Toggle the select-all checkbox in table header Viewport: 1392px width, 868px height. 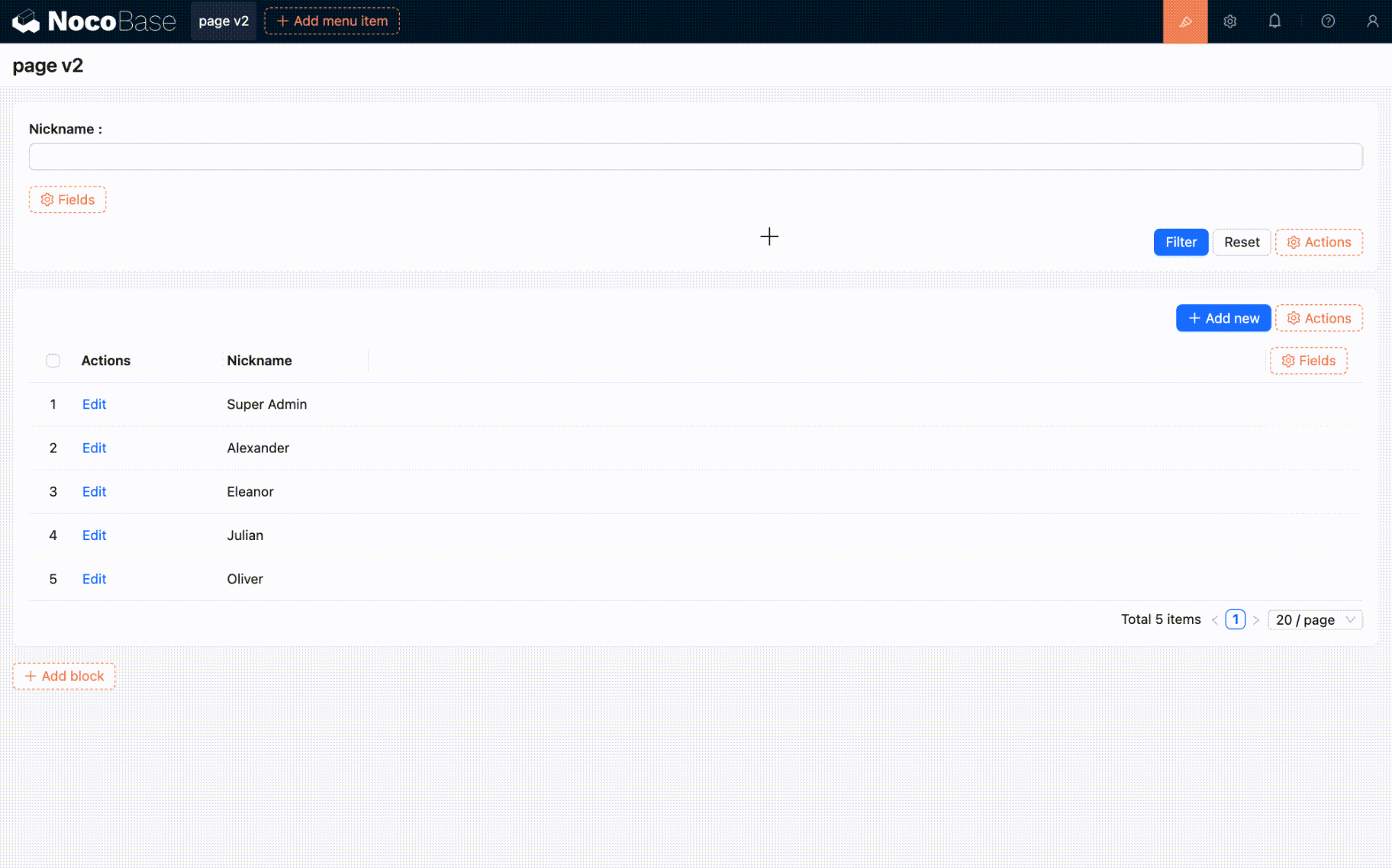click(x=53, y=361)
